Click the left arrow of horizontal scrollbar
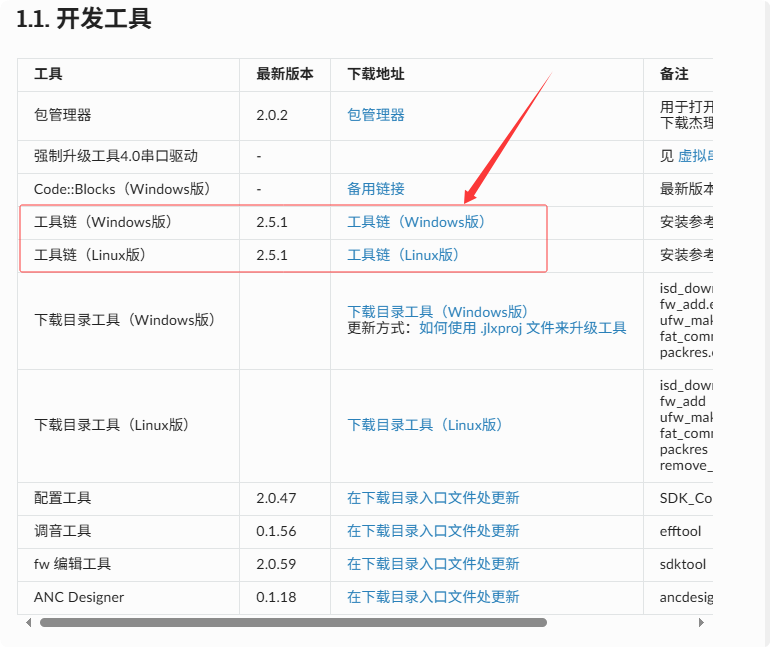 [28, 622]
